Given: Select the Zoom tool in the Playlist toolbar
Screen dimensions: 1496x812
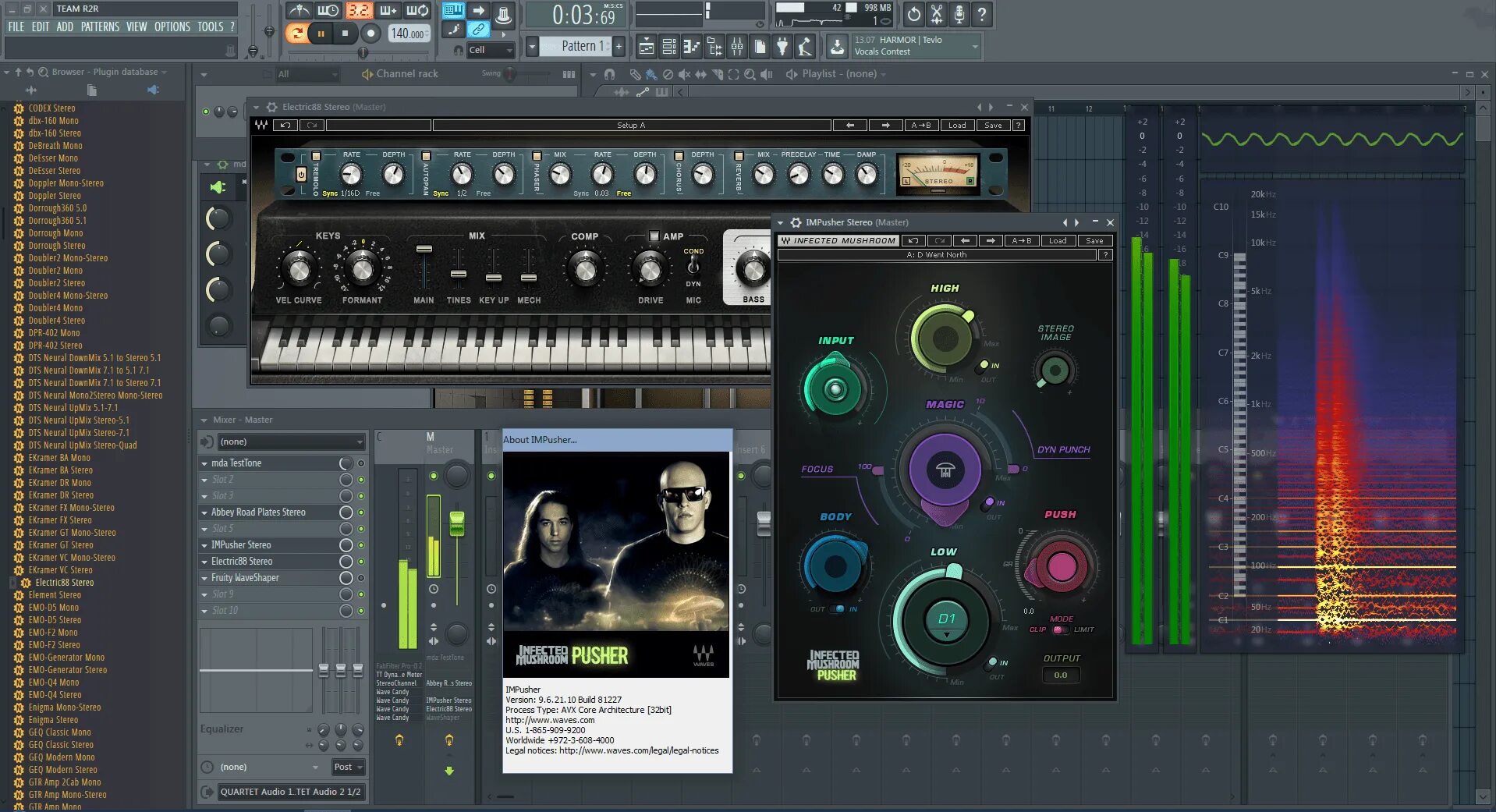Looking at the screenshot, I should click(x=750, y=76).
